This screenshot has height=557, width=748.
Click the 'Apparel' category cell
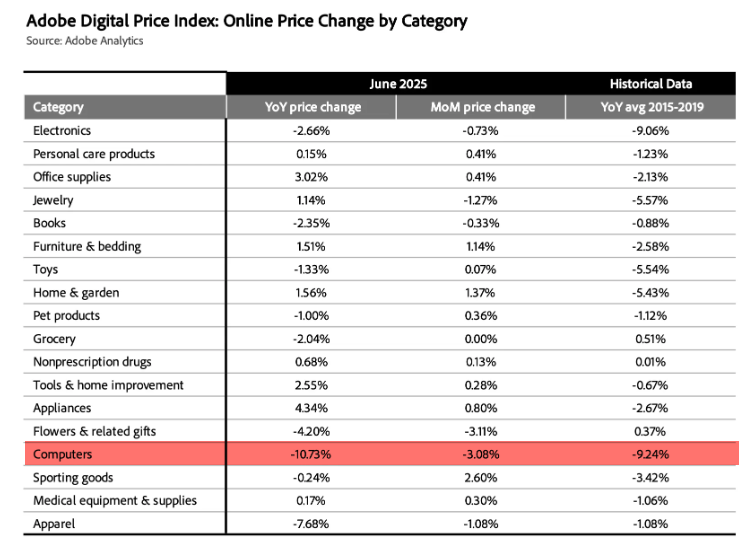[54, 524]
